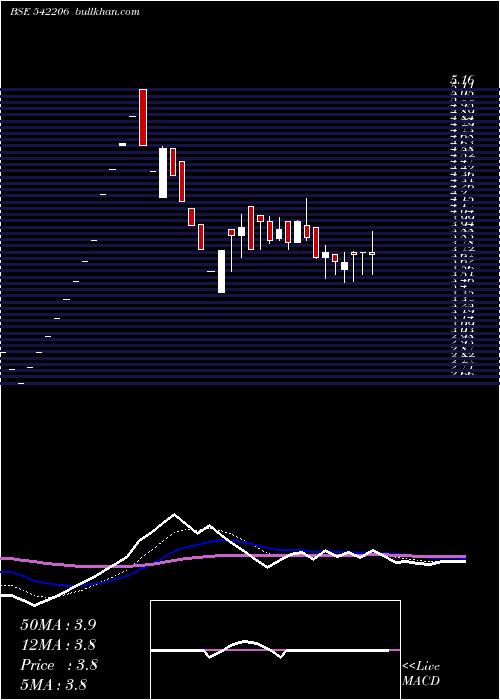
Task: Click the 12MA : 3.8 readout
Action: pos(58,645)
